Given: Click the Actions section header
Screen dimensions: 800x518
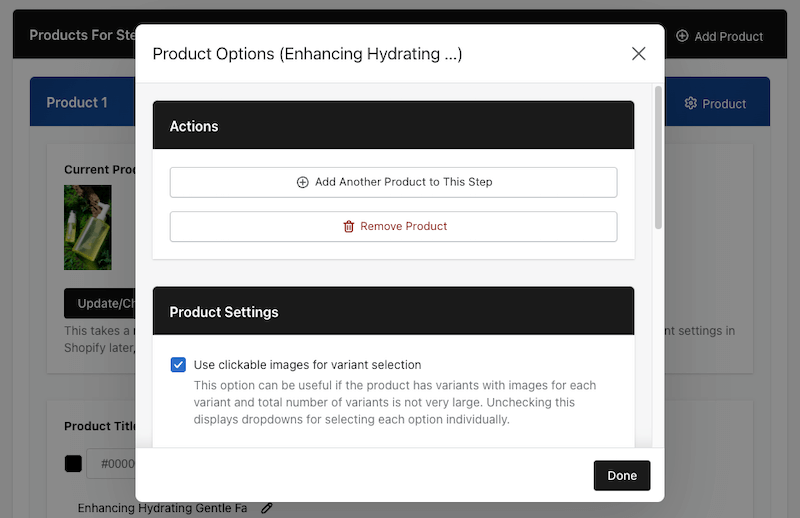Looking at the screenshot, I should [393, 125].
